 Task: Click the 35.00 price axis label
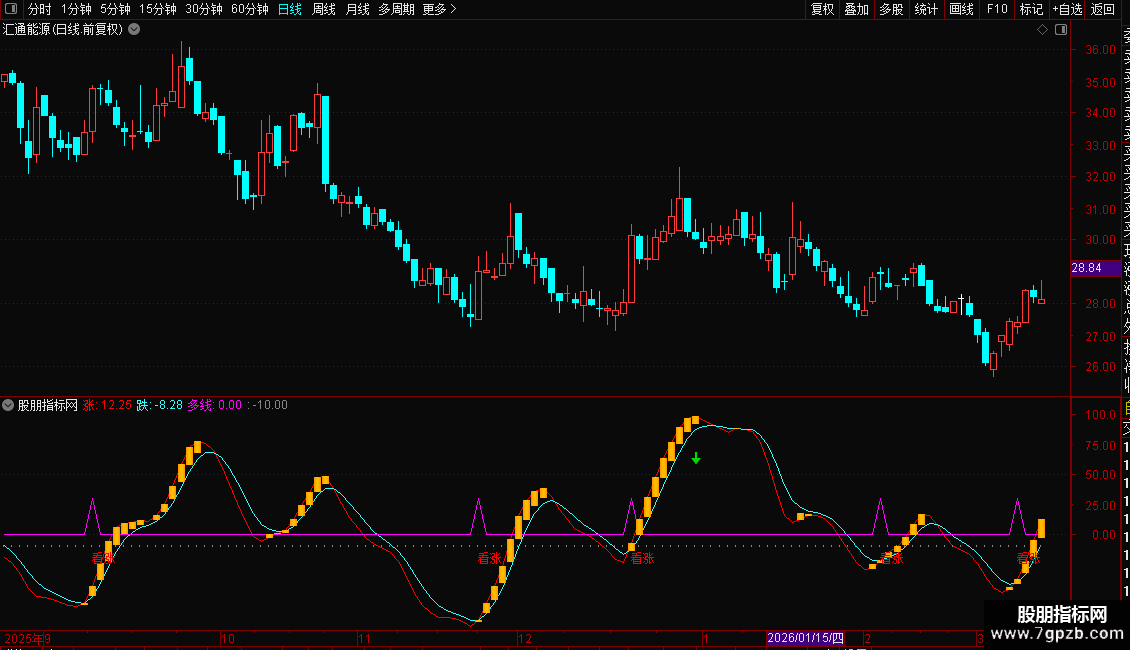pyautogui.click(x=1100, y=82)
